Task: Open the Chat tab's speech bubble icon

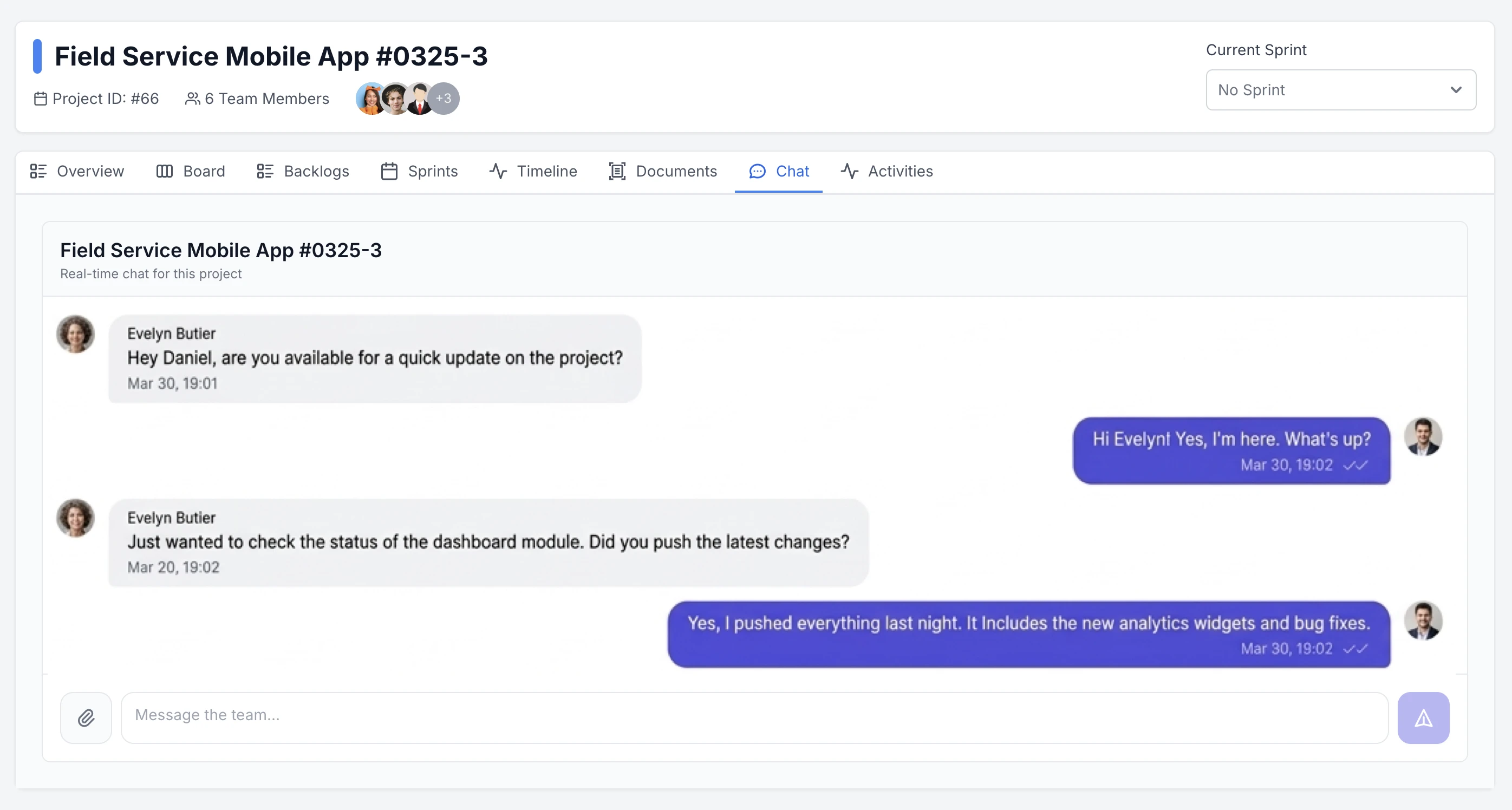Action: pyautogui.click(x=757, y=172)
